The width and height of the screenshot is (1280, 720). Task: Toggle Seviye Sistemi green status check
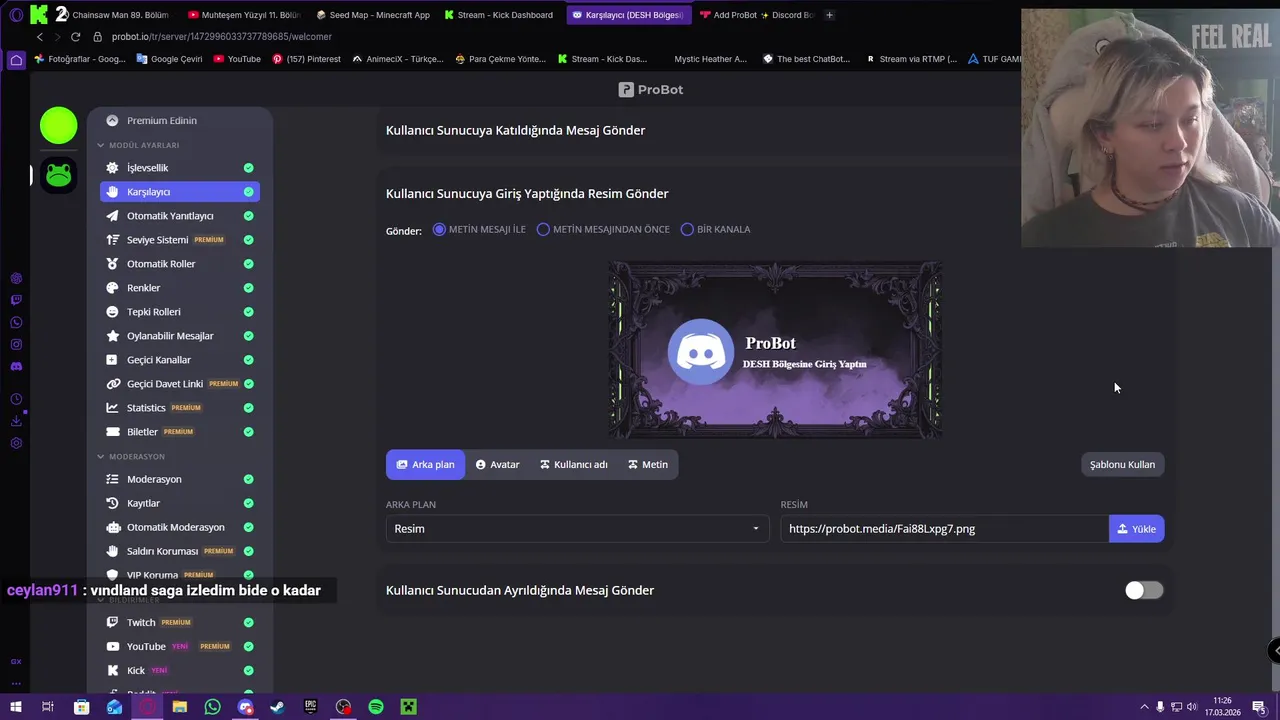[248, 240]
